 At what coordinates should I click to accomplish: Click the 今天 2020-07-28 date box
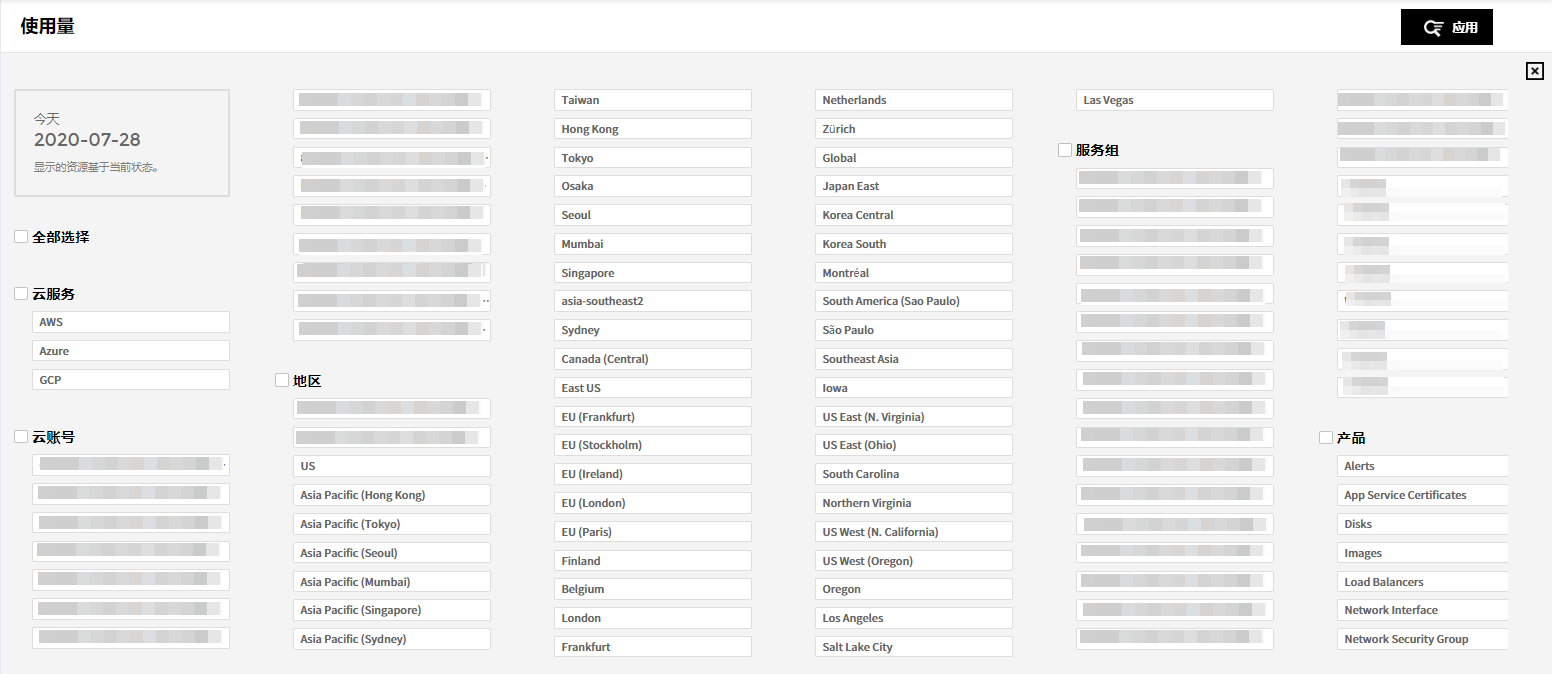point(122,143)
